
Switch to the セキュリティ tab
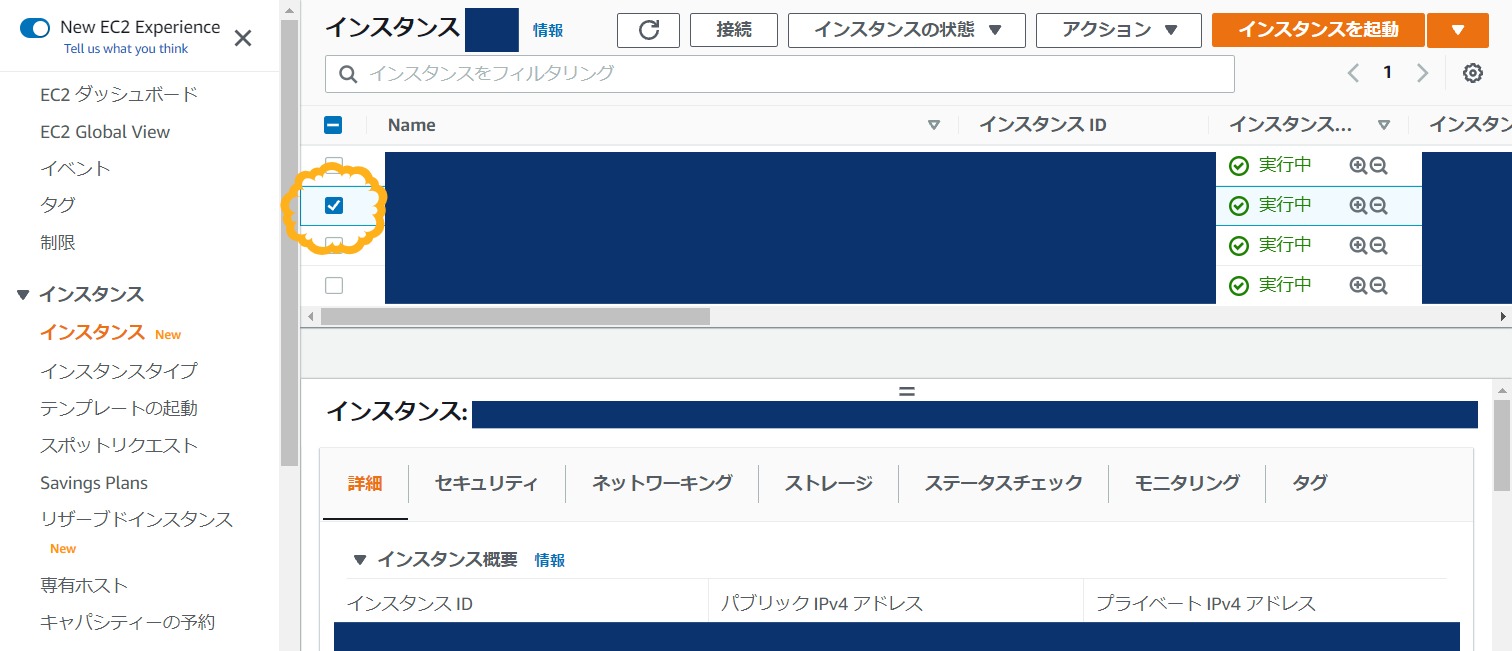pos(486,482)
